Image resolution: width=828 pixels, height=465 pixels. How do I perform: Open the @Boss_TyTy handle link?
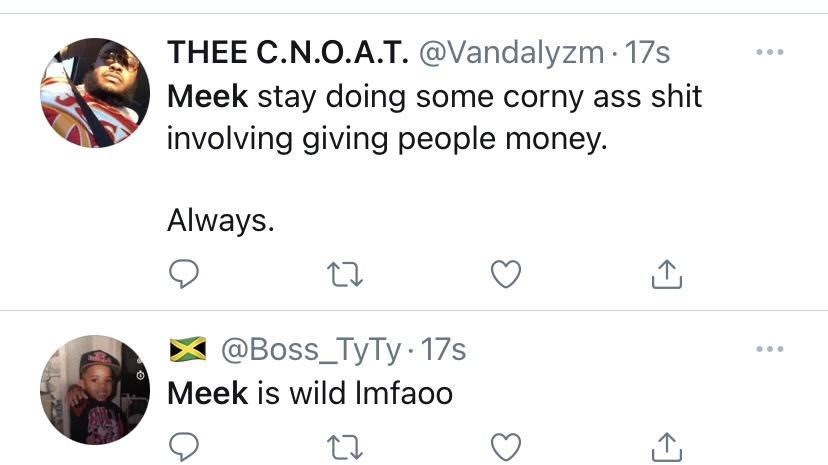coord(311,350)
